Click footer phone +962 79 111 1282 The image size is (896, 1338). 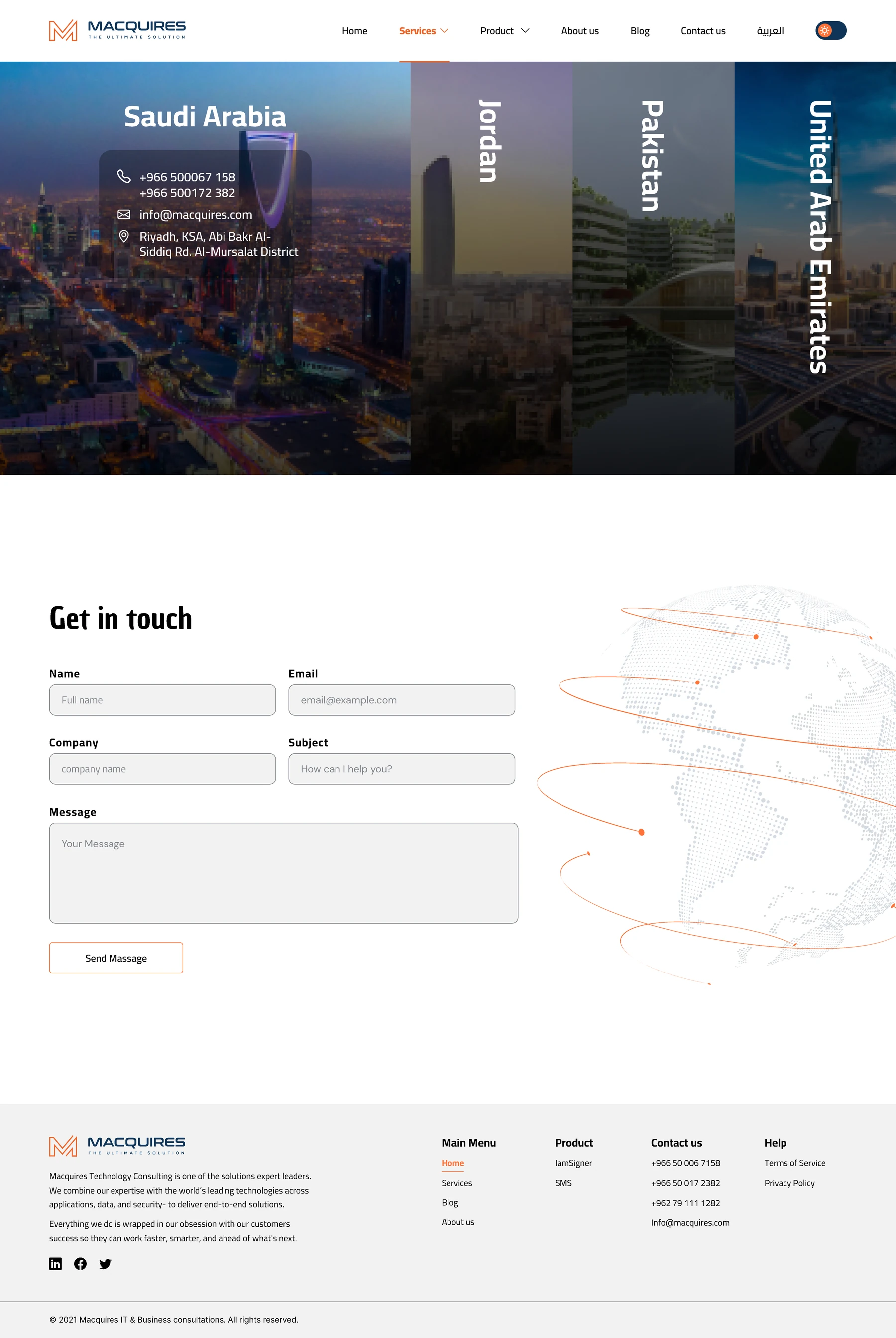[685, 1203]
